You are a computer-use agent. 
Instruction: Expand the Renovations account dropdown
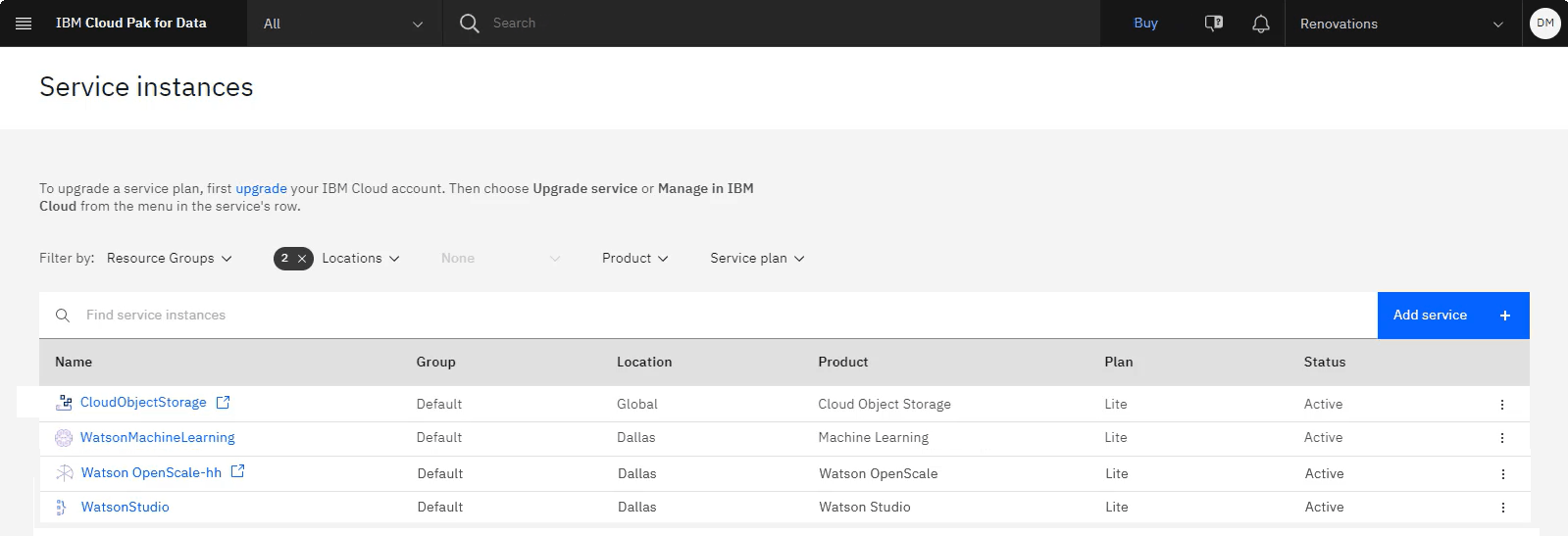point(1402,24)
